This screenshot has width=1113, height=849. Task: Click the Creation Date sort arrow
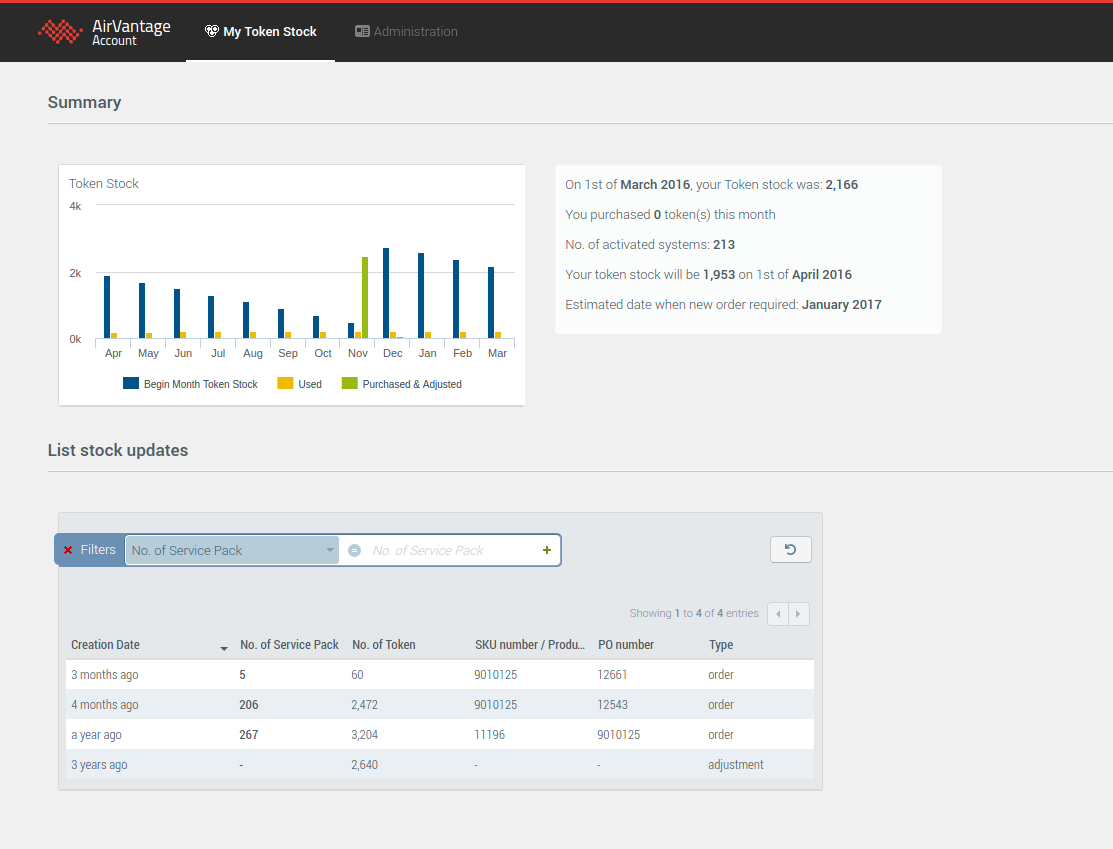pos(224,647)
